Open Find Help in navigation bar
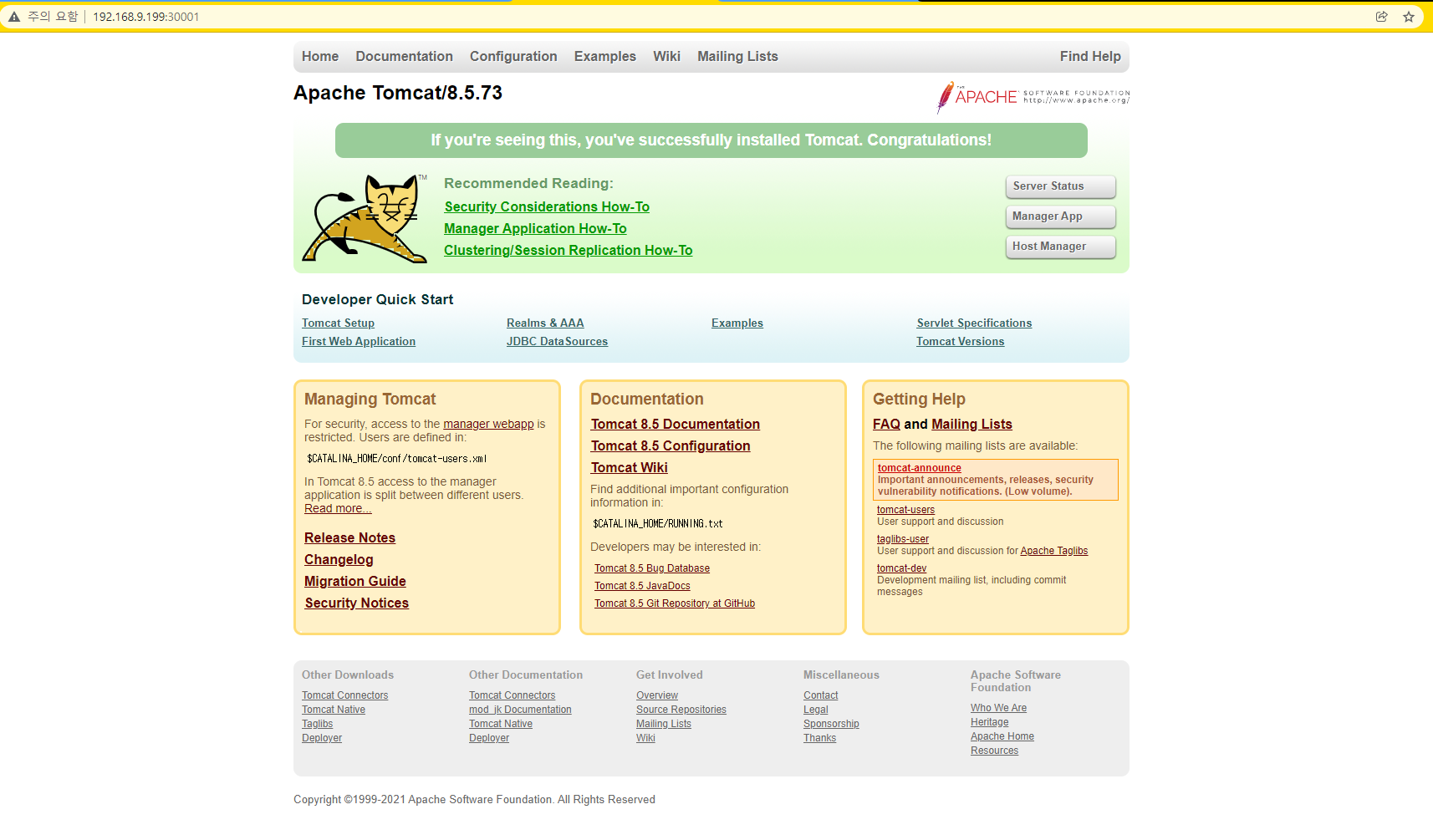 click(x=1090, y=57)
